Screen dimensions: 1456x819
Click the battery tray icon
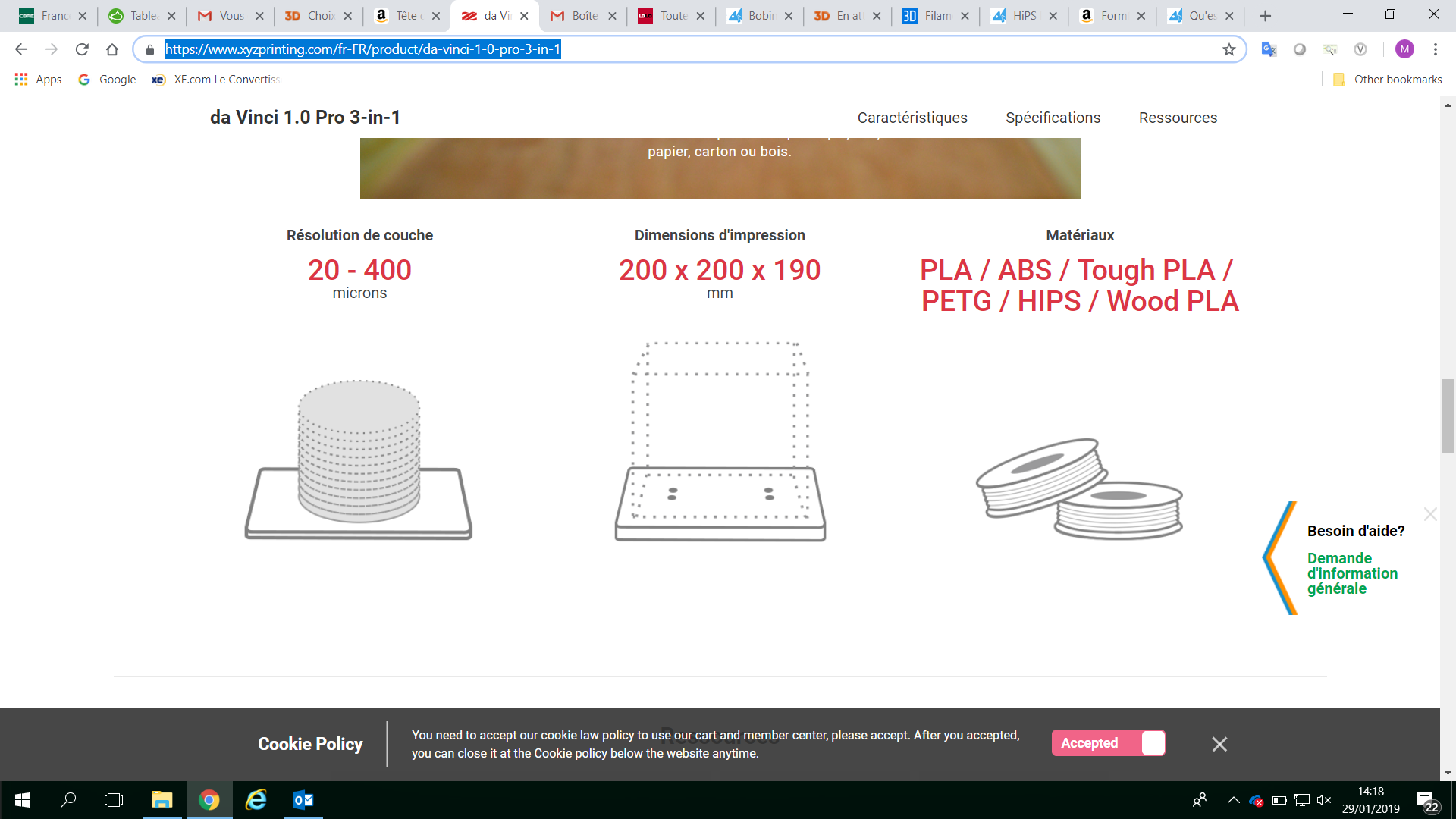tap(1279, 800)
